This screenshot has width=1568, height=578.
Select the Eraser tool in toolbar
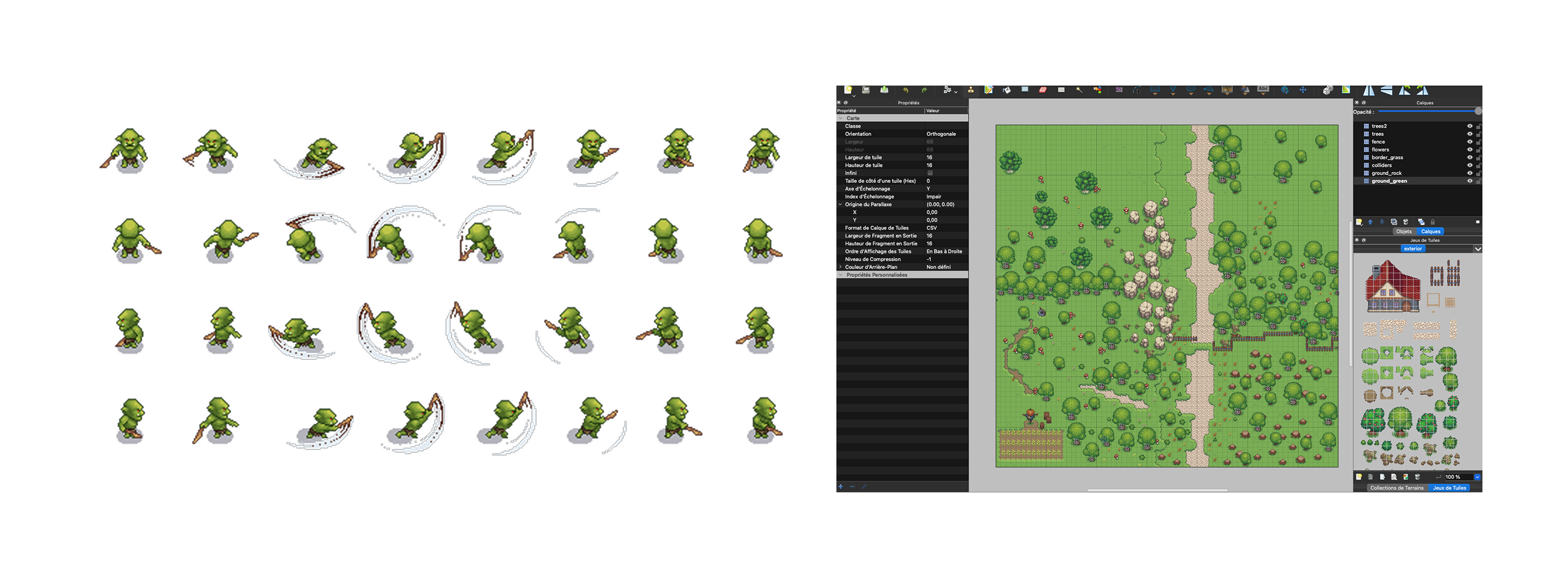1043,90
